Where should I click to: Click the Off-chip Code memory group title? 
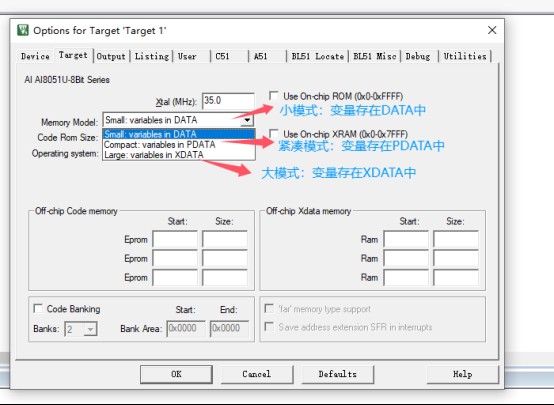pyautogui.click(x=76, y=211)
